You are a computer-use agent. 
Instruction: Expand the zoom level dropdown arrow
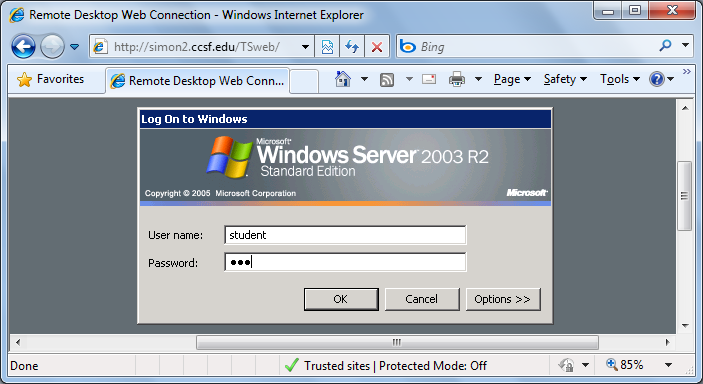[668, 365]
